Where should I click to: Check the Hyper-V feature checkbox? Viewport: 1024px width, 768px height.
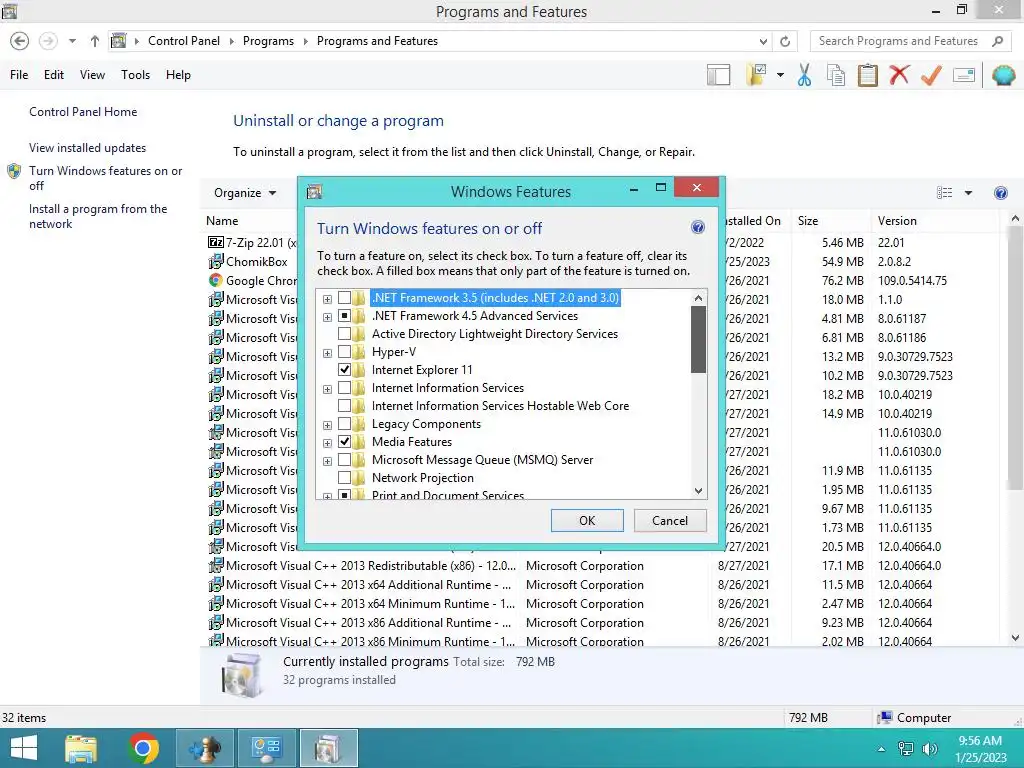tap(344, 352)
